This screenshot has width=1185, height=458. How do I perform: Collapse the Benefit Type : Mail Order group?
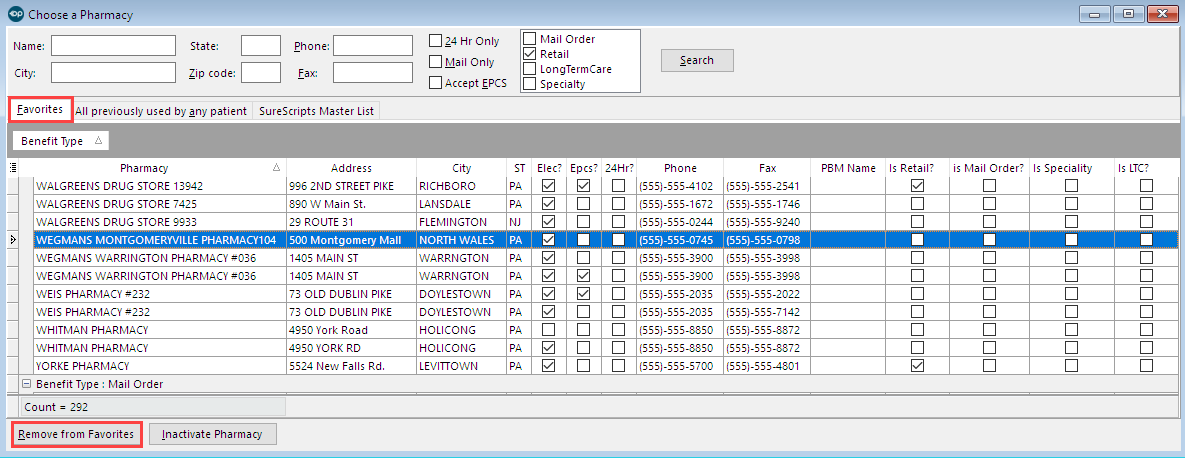pyautogui.click(x=26, y=383)
